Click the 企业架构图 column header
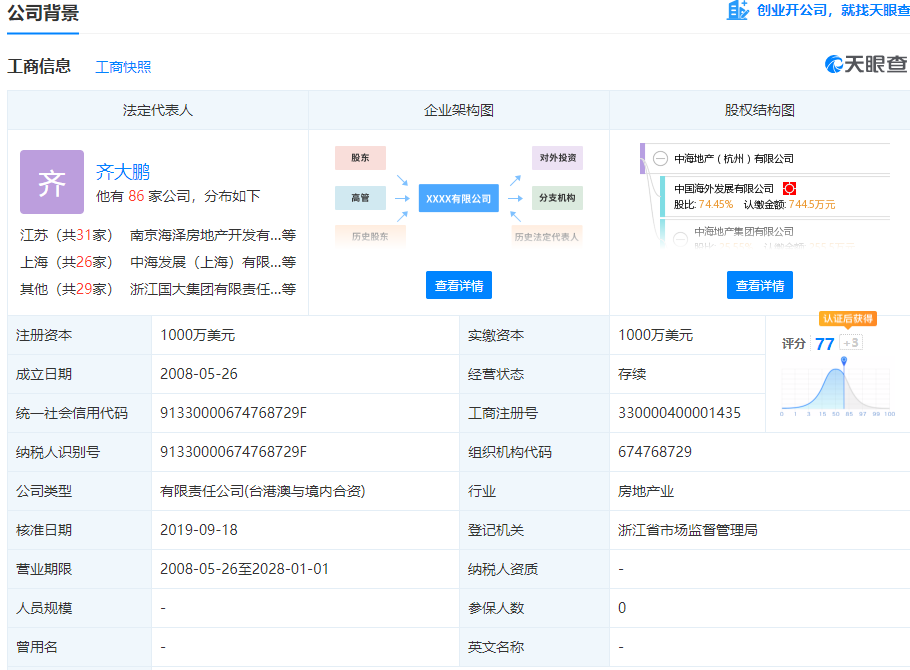This screenshot has width=910, height=670. [x=458, y=110]
